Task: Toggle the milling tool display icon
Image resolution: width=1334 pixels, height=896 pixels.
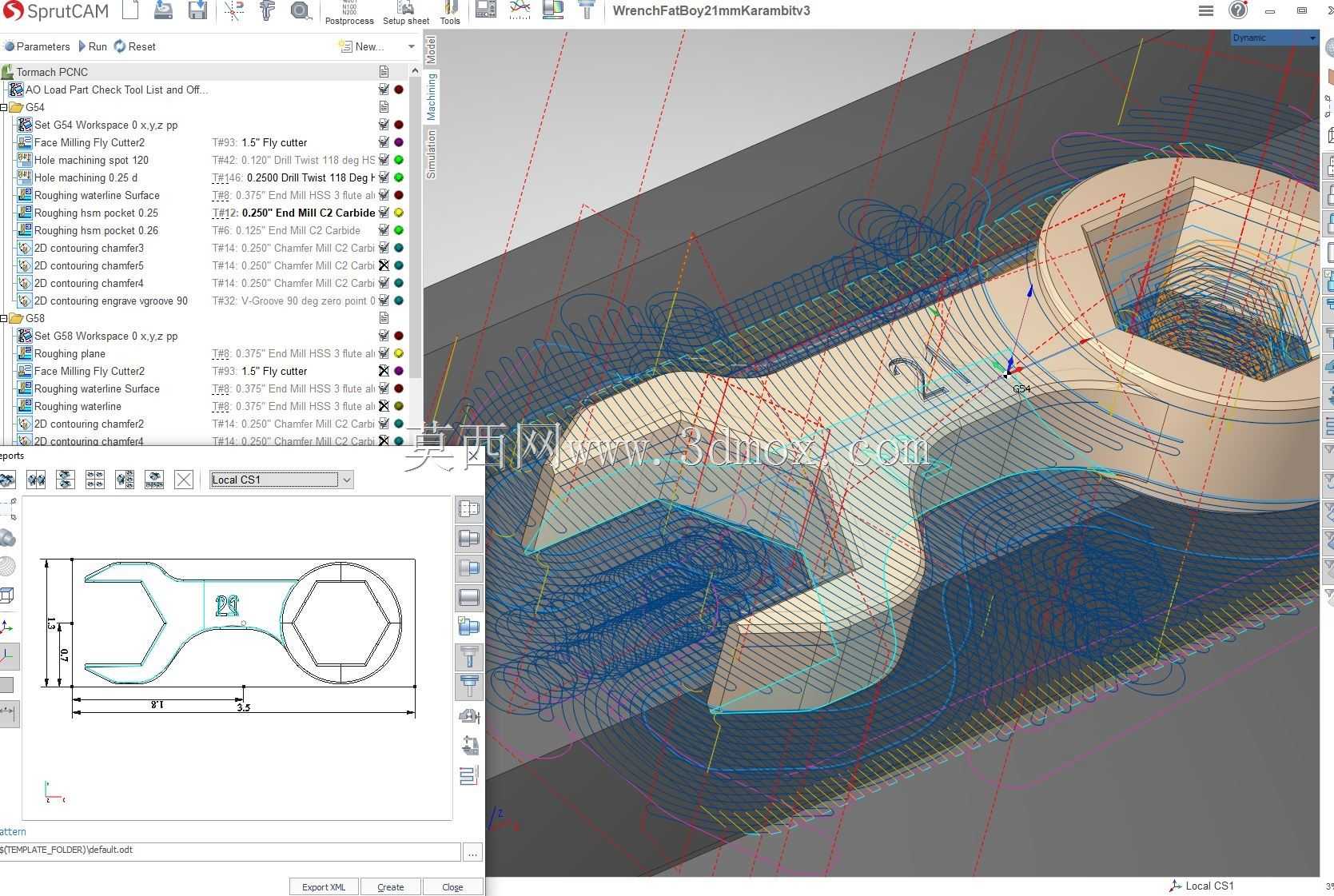Action: coord(469,657)
